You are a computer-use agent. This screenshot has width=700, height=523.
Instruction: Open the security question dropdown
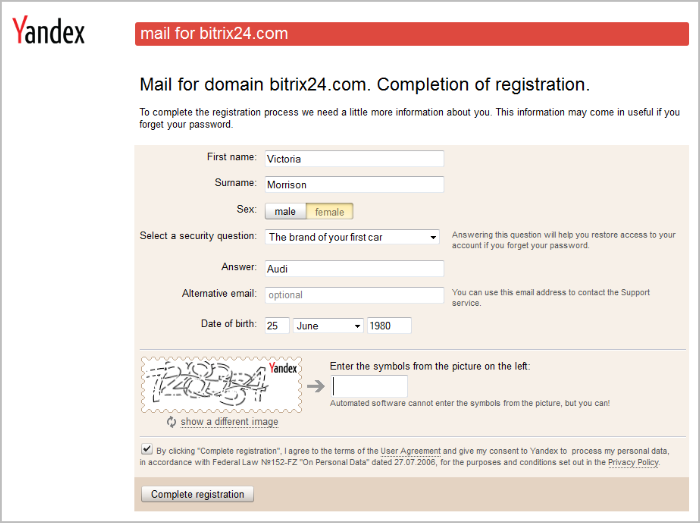point(352,237)
